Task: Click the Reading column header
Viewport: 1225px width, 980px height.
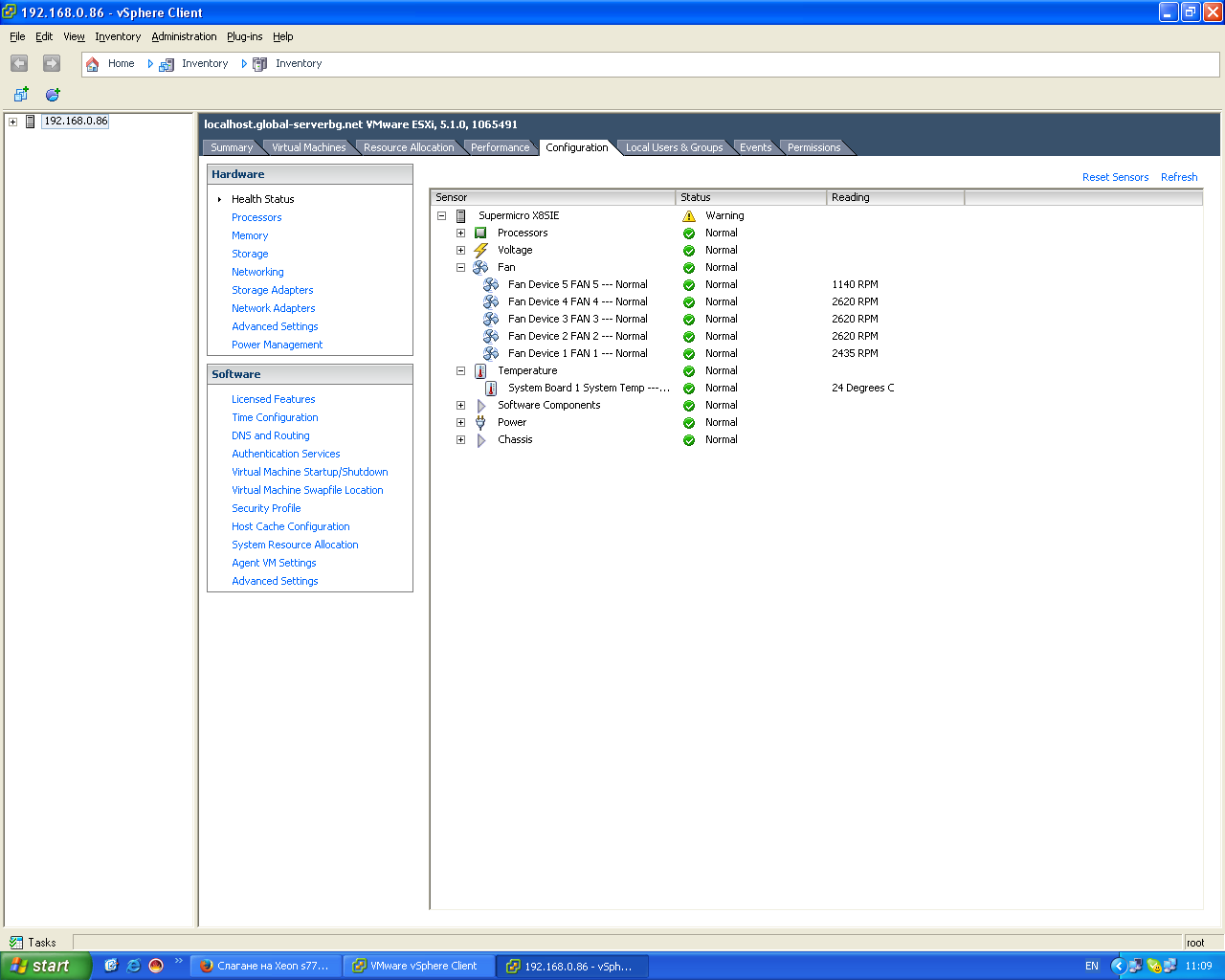Action: 896,197
